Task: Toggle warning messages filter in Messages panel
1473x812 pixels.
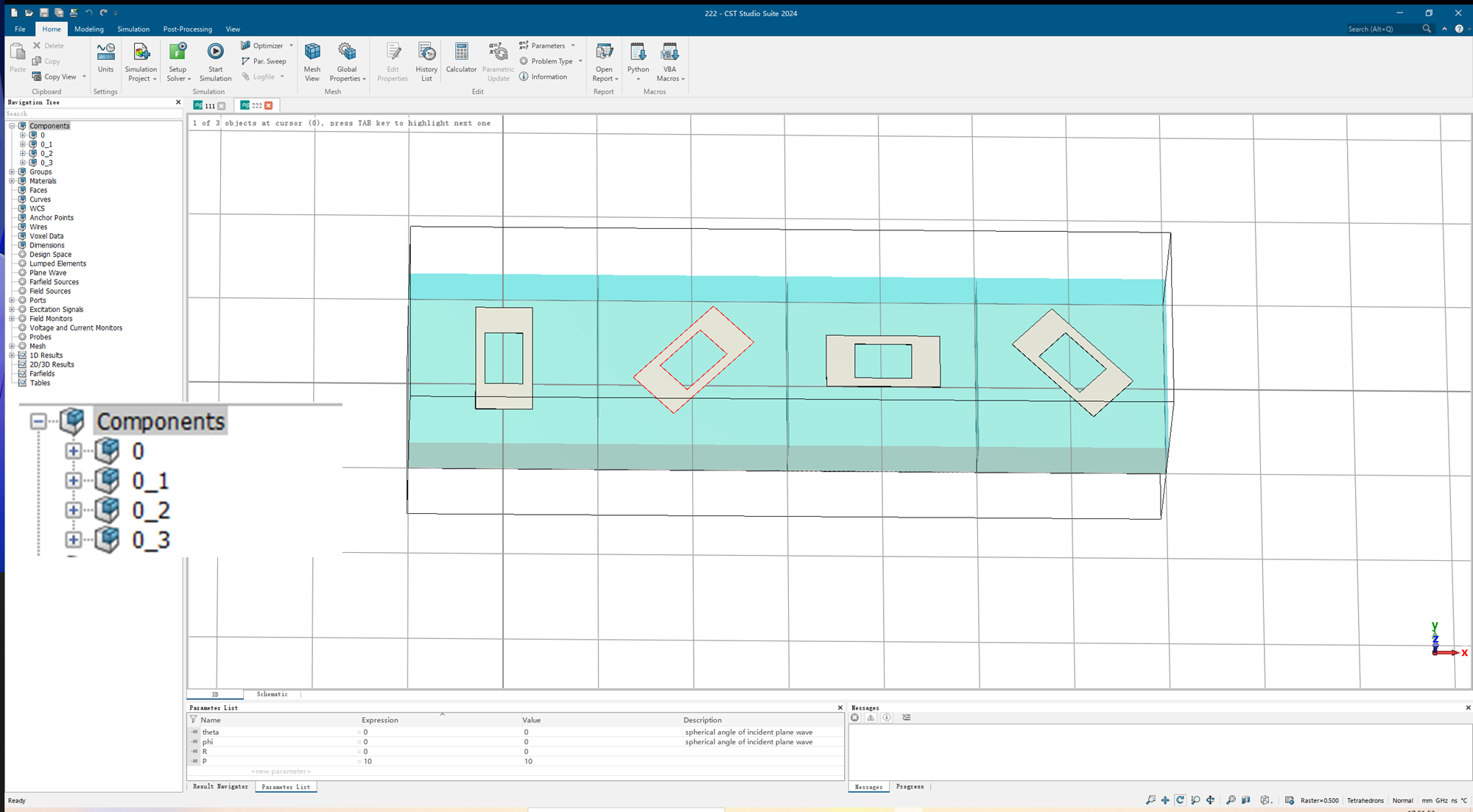Action: coord(871,718)
